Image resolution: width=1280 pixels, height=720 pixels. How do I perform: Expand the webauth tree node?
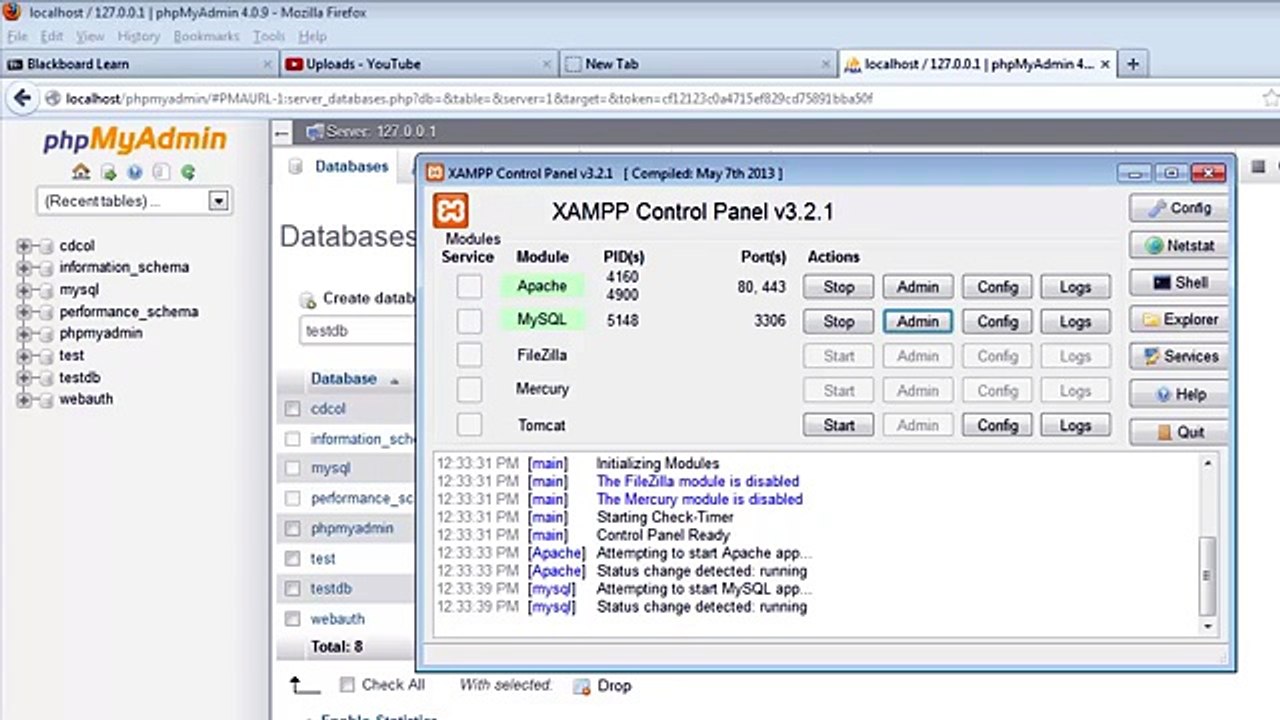(24, 400)
